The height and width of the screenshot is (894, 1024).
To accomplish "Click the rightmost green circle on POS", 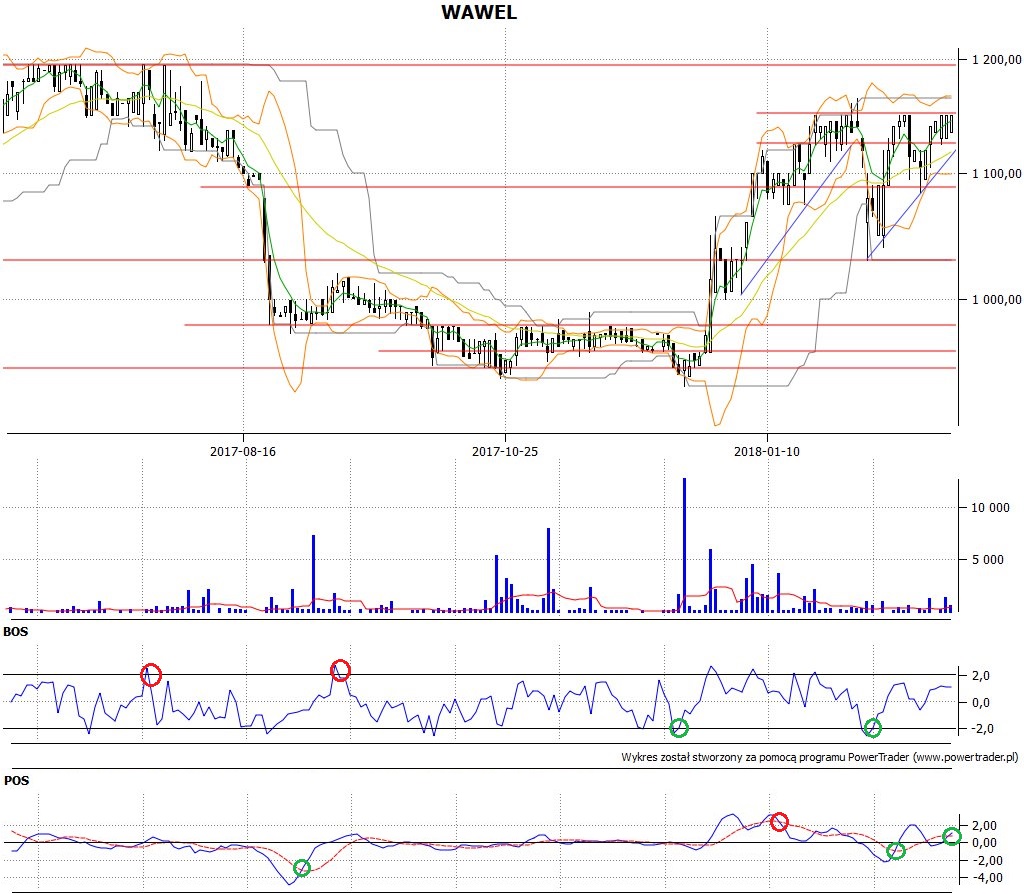I will [952, 835].
